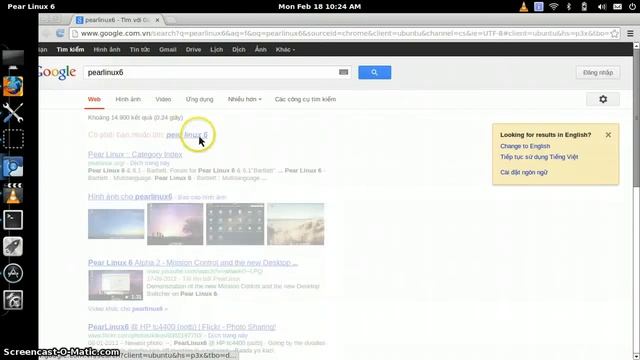Close the pearlinux6 browser tab
The image size is (640, 360).
pos(157,20)
